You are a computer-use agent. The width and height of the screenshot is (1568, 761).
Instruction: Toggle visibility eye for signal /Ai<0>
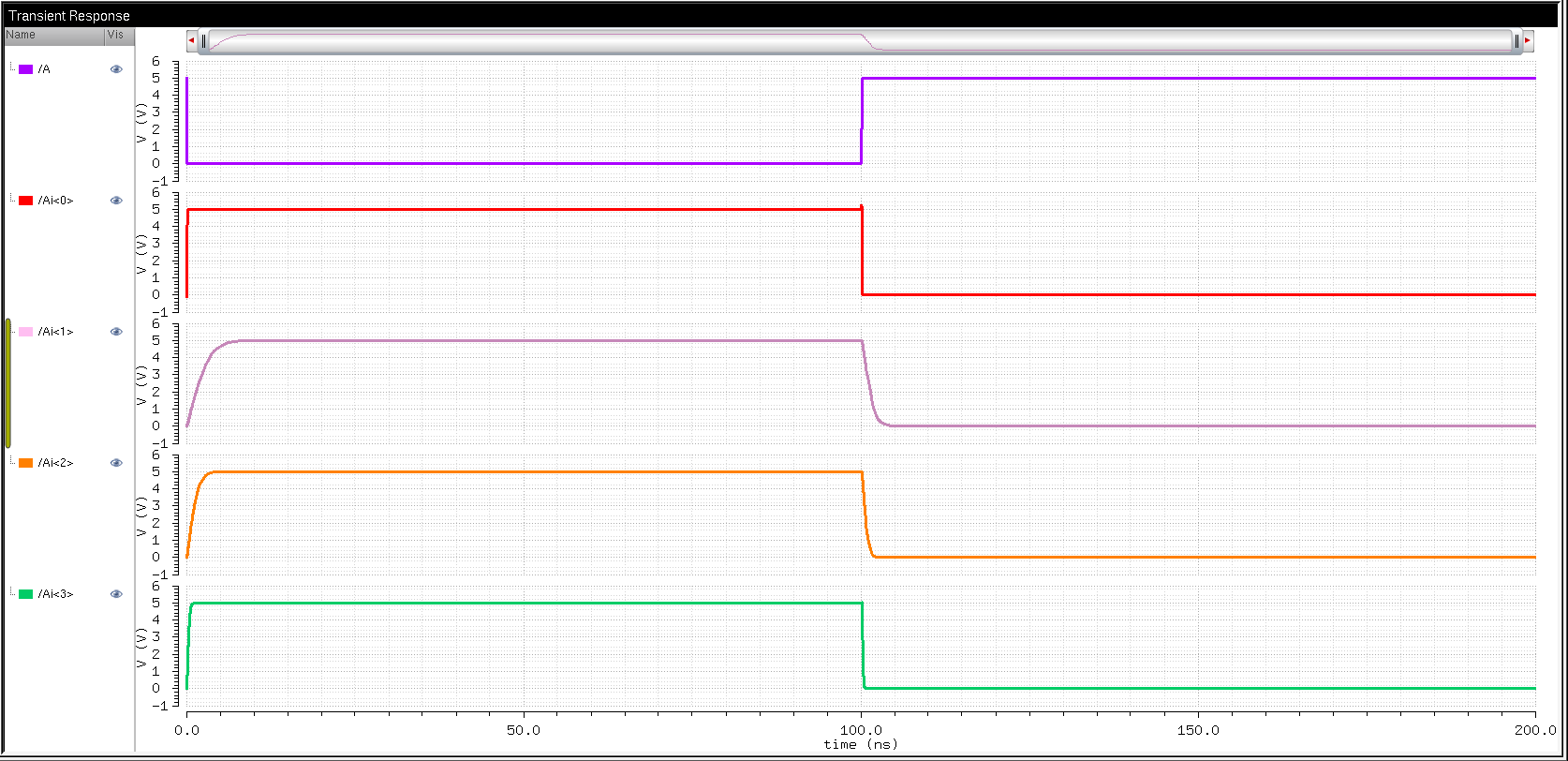(x=116, y=201)
